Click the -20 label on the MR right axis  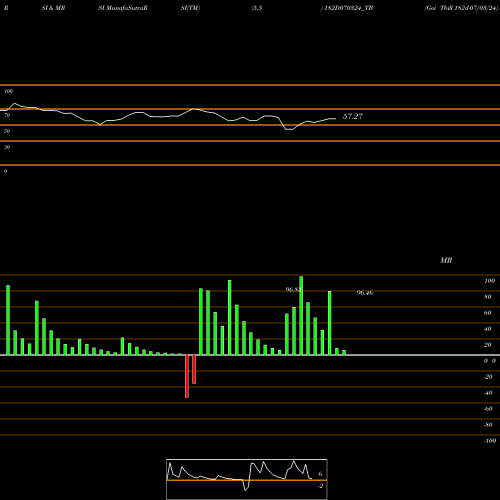[488, 377]
